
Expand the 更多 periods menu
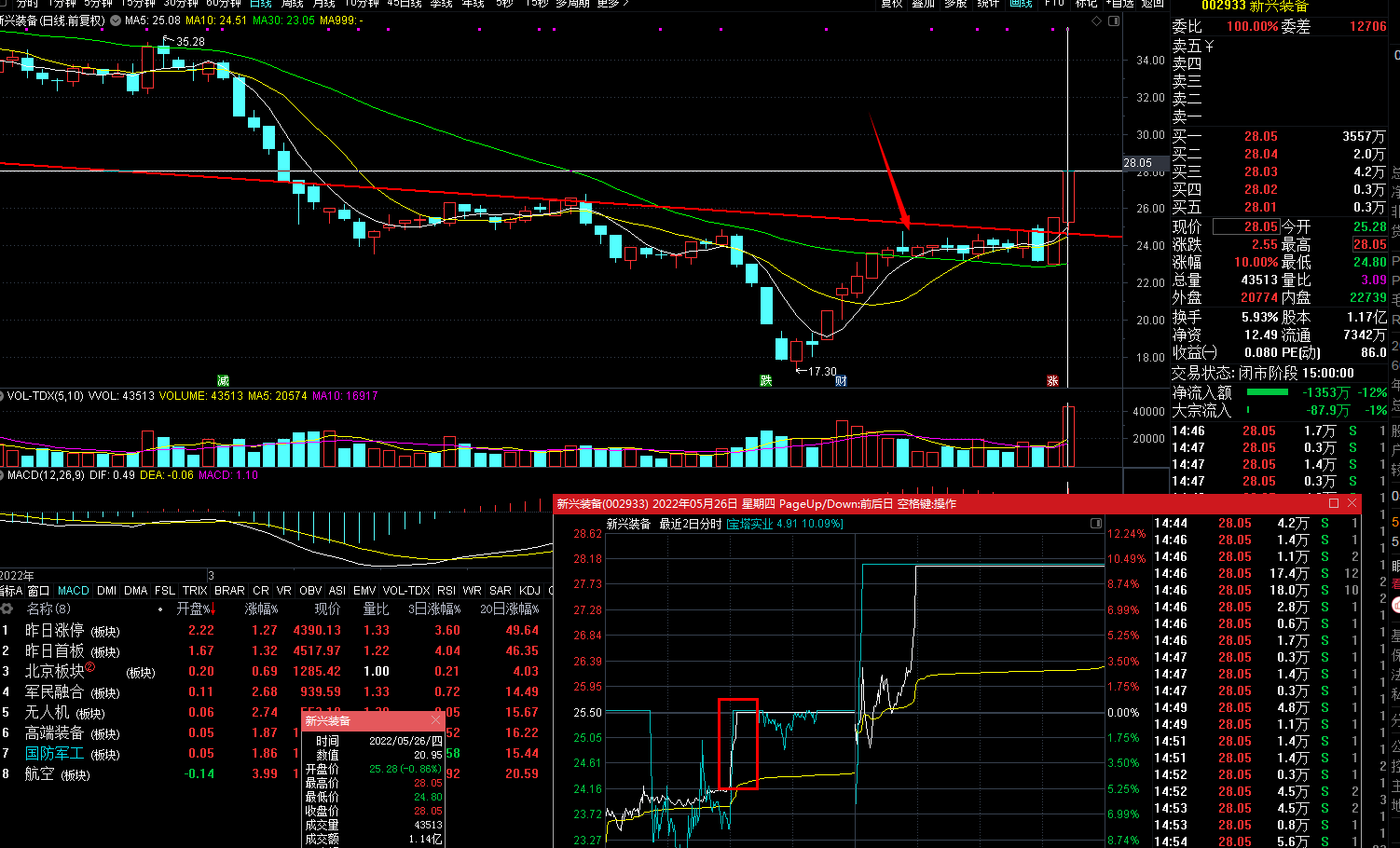(611, 4)
